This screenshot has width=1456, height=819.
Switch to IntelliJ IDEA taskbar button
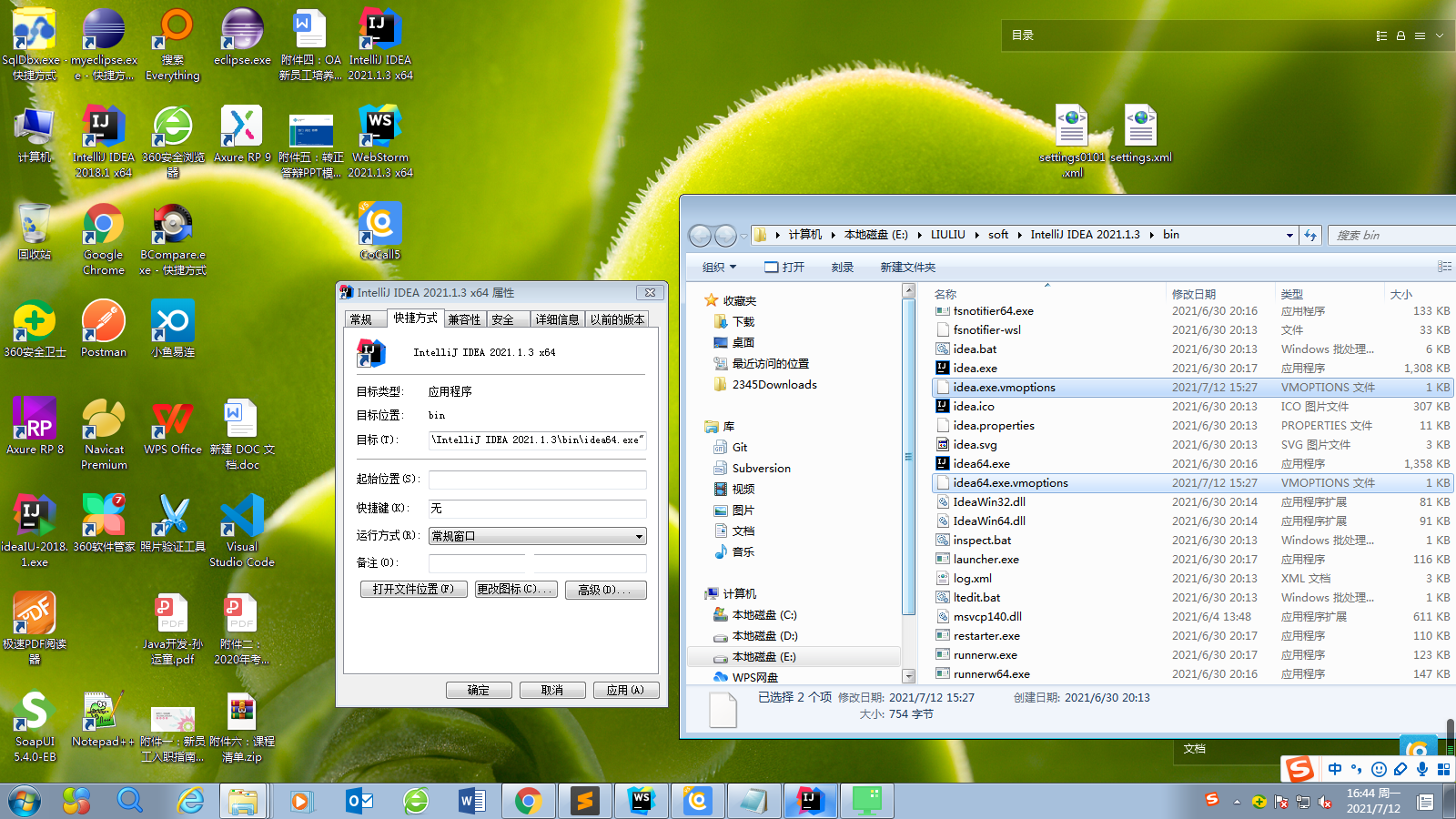click(x=811, y=801)
